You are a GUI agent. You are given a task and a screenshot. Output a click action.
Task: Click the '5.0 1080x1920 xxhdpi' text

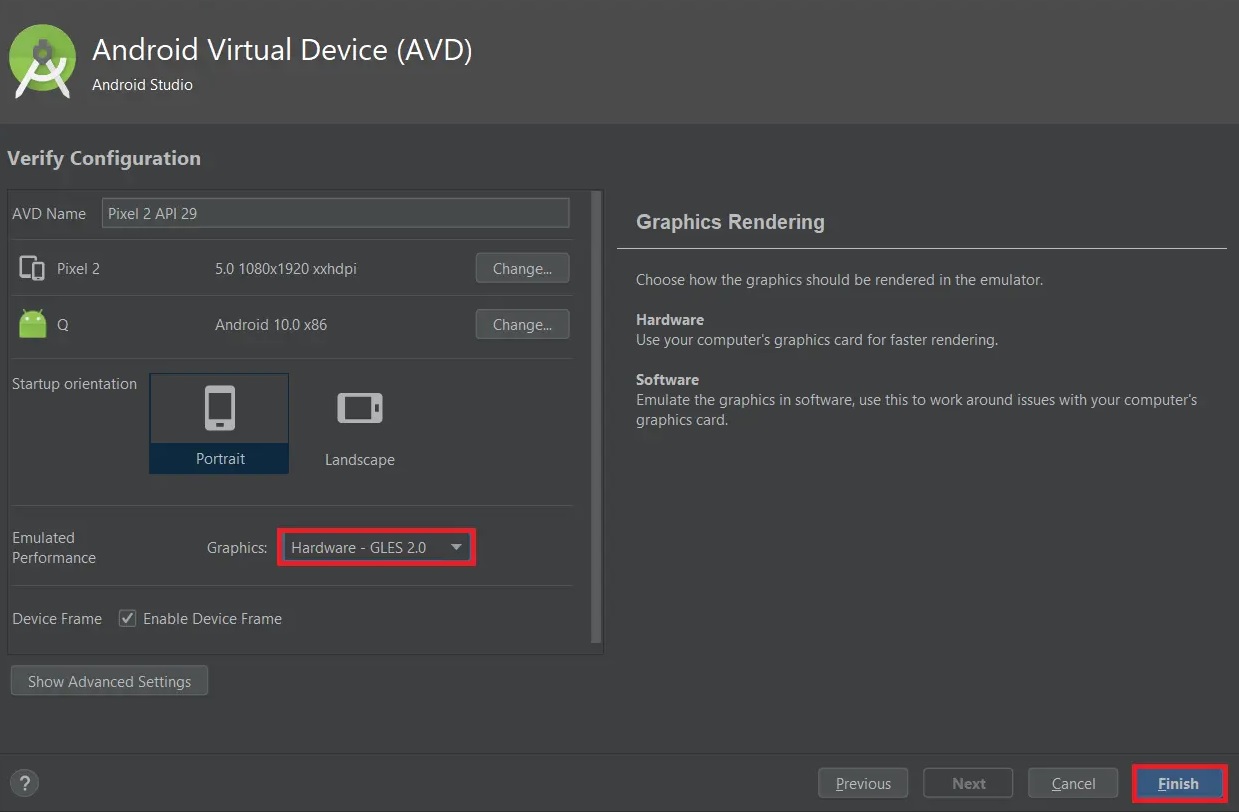[286, 268]
